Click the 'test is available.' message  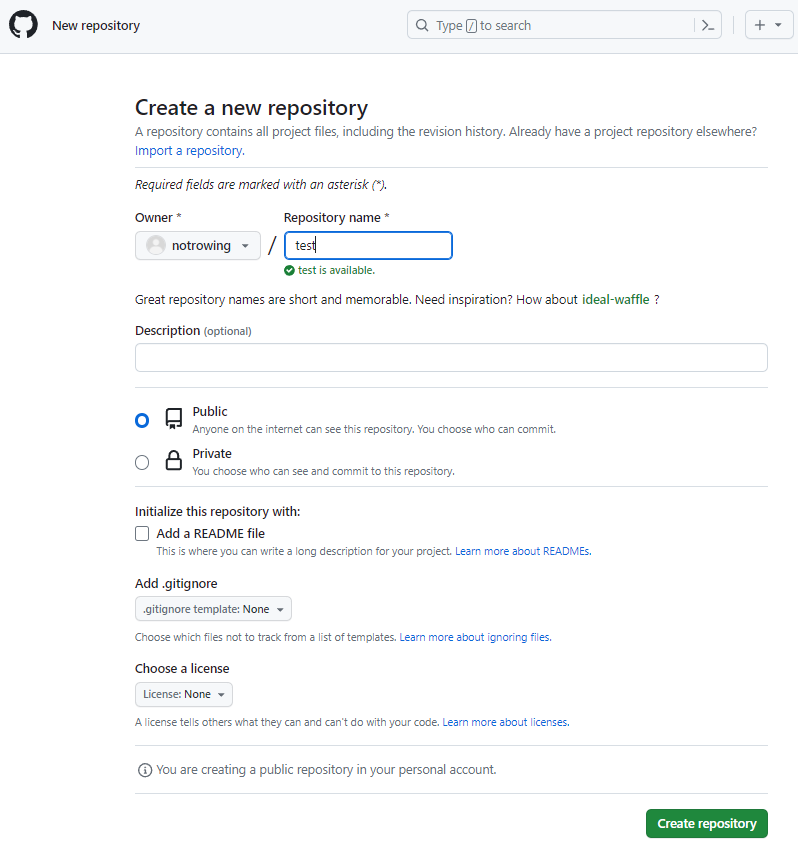pyautogui.click(x=336, y=270)
